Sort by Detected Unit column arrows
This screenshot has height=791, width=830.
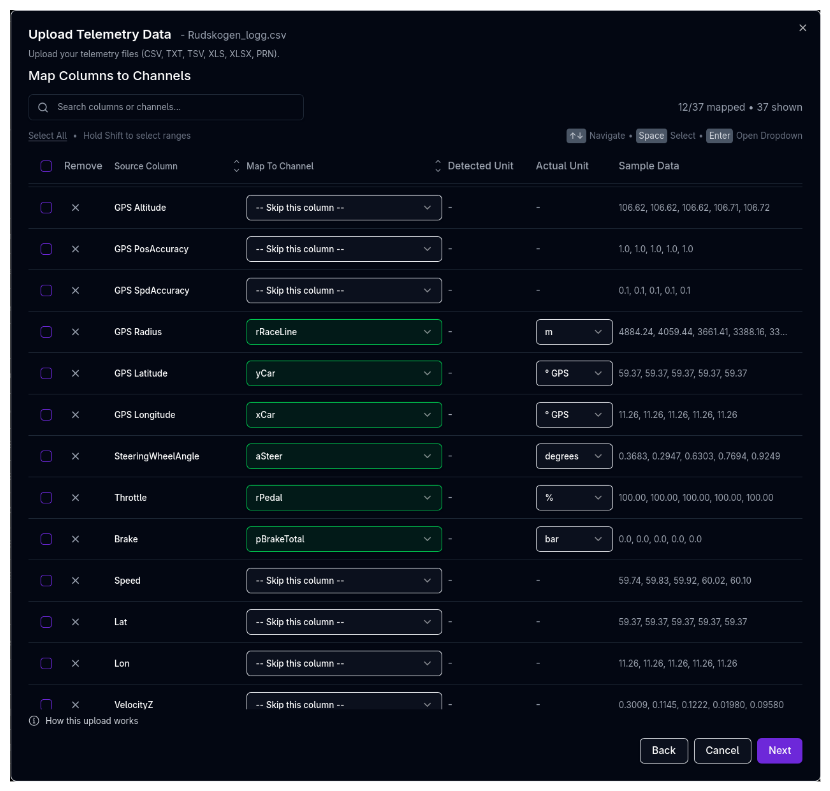click(x=438, y=166)
